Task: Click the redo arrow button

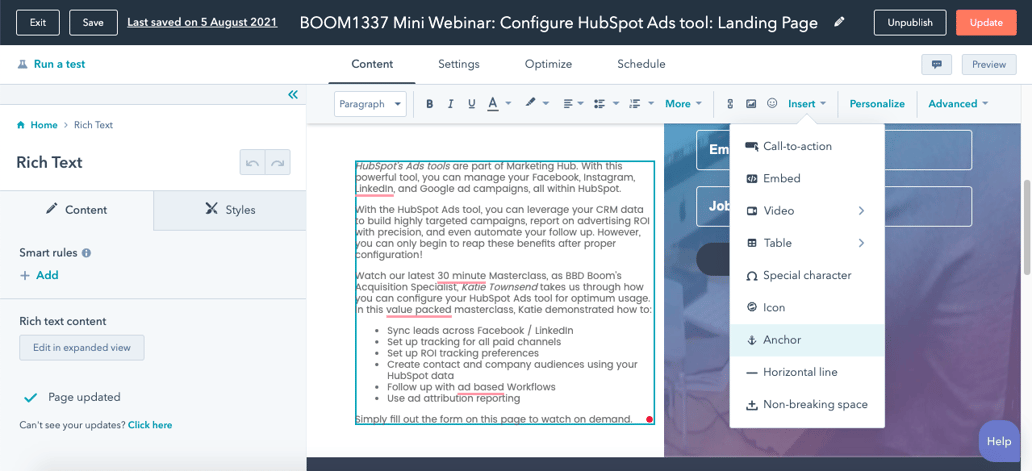Action: coord(278,162)
